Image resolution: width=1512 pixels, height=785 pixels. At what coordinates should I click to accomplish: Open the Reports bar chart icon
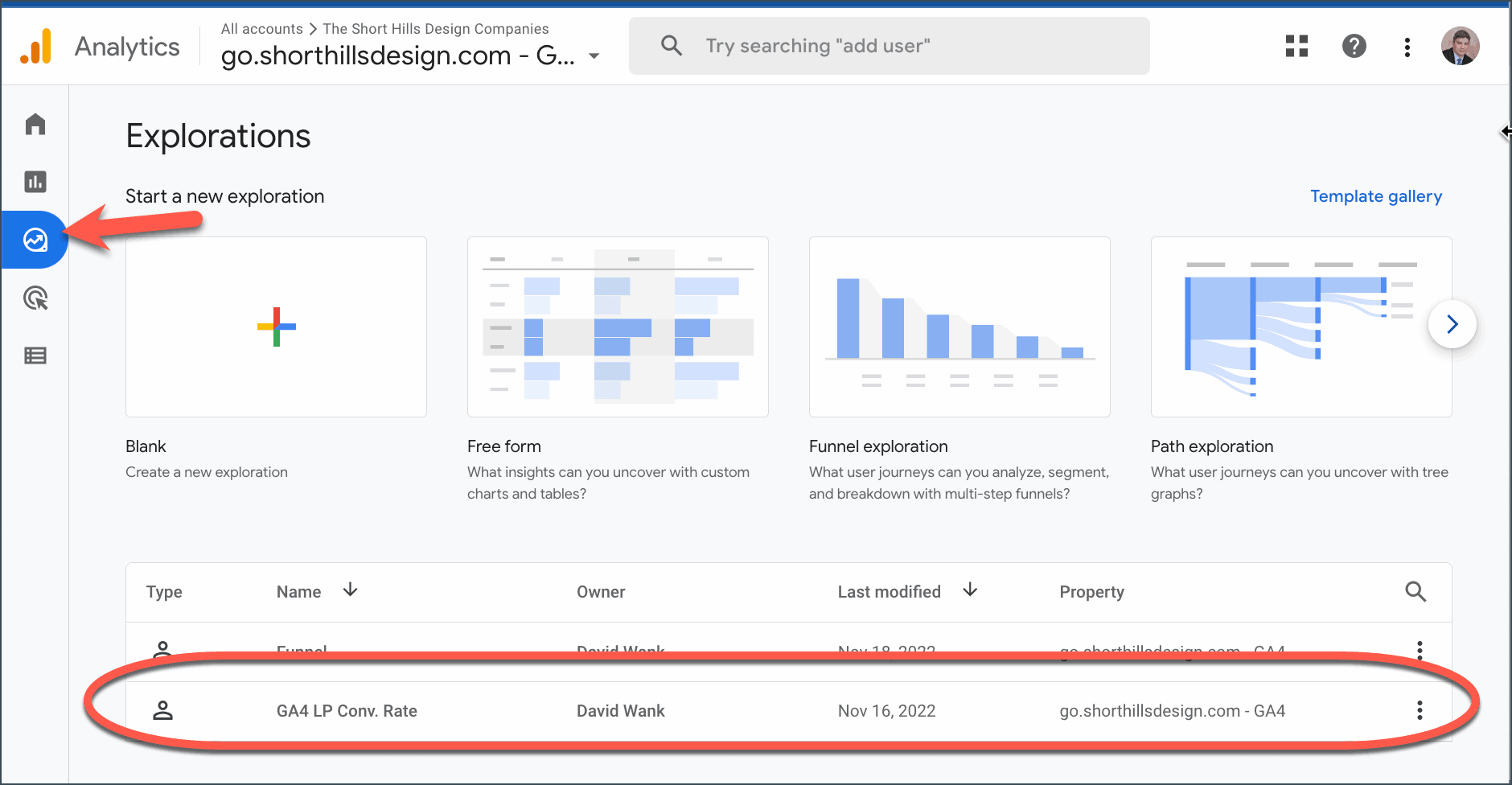[x=35, y=182]
